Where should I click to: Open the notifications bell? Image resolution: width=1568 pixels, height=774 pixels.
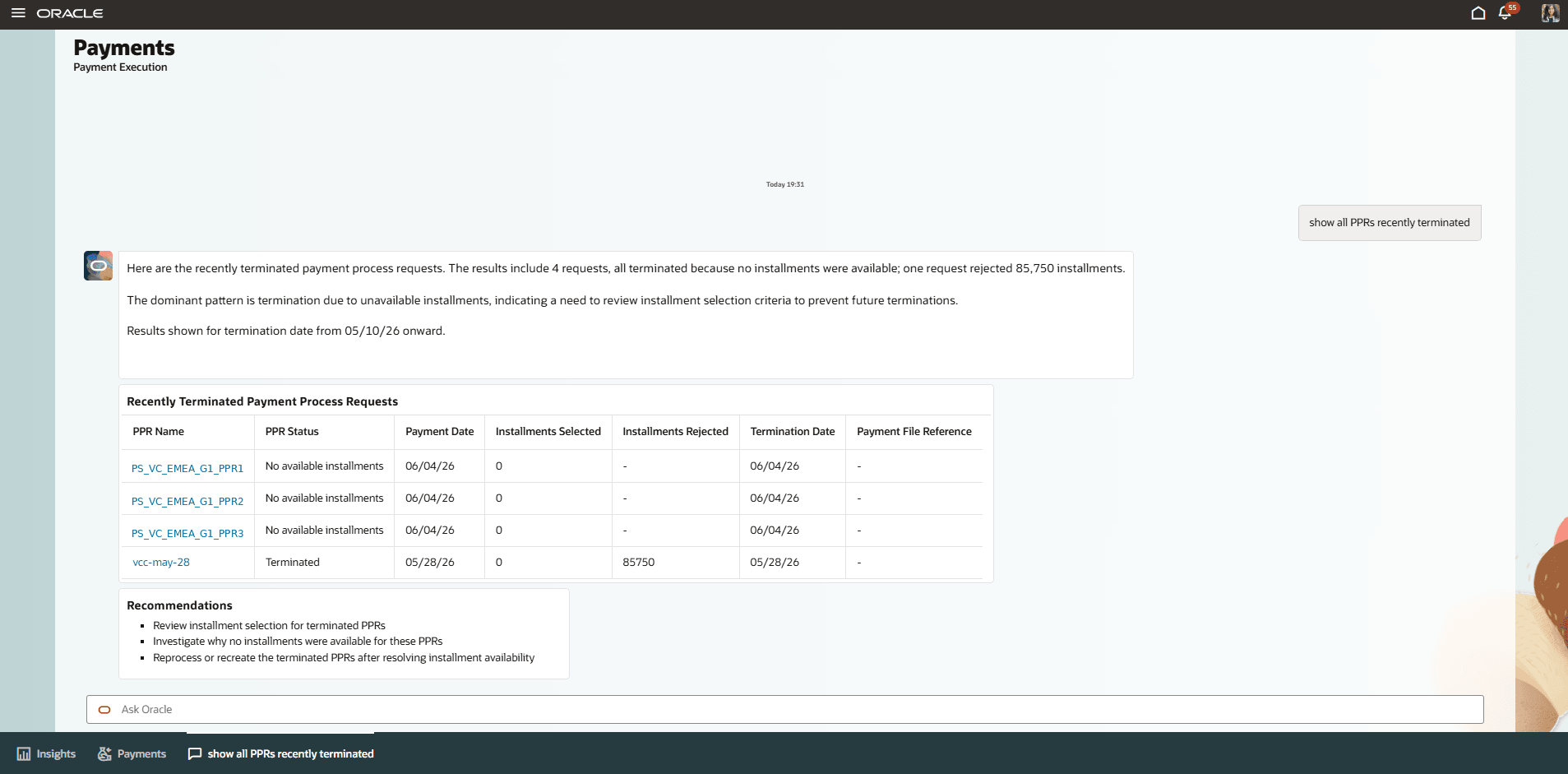[x=1505, y=13]
